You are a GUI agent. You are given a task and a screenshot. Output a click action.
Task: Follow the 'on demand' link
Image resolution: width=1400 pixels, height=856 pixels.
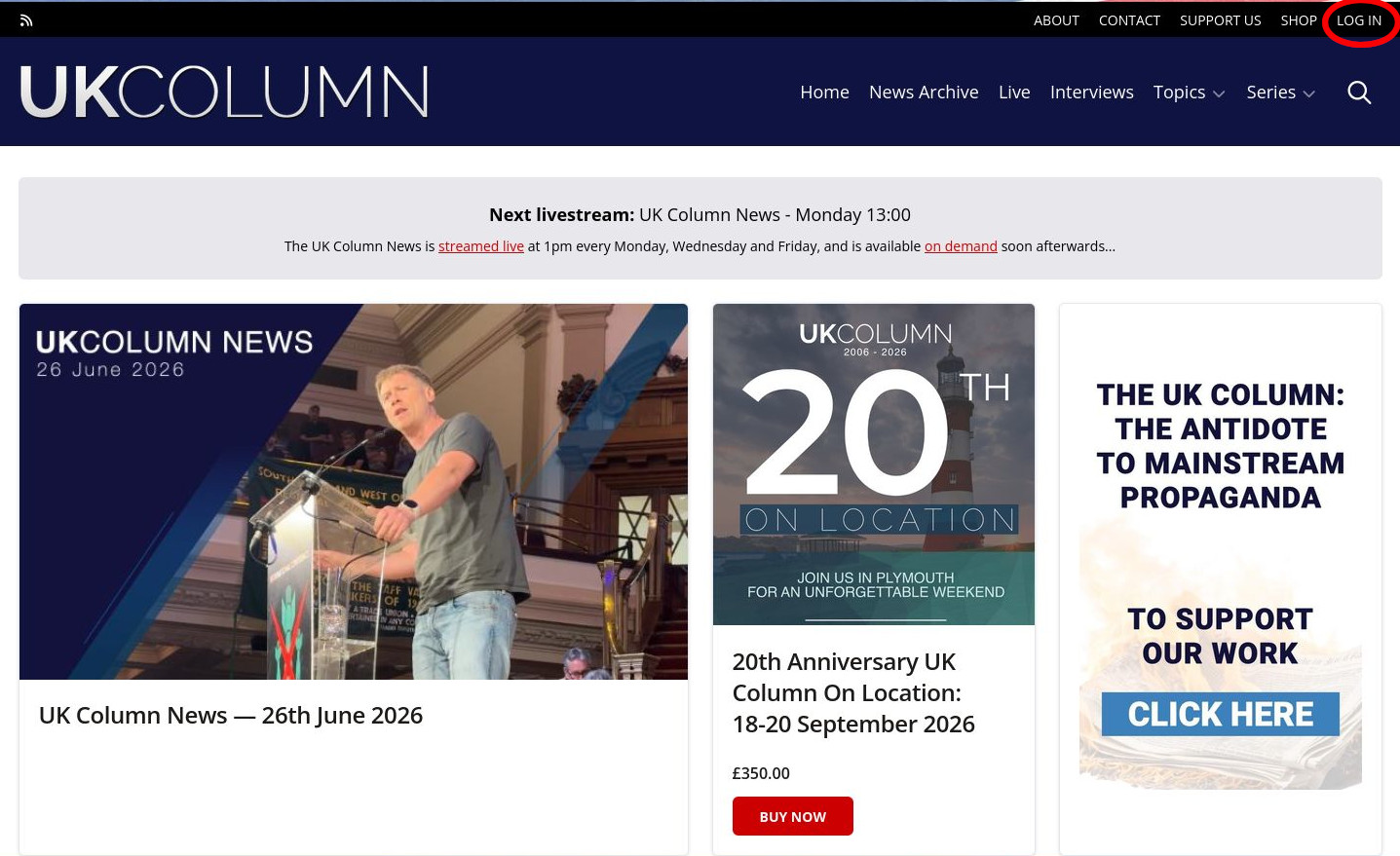pyautogui.click(x=961, y=246)
